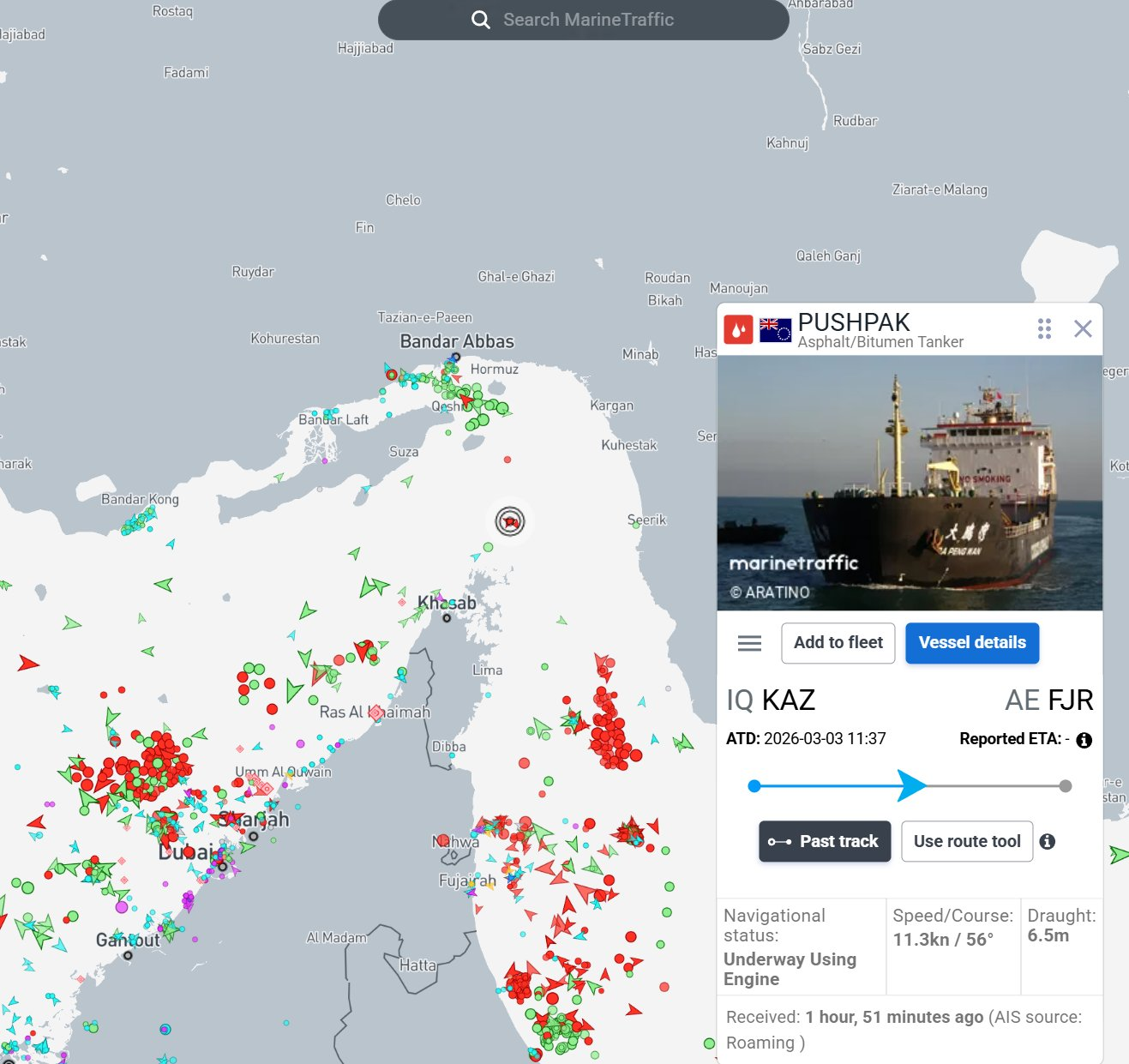Click the info icon beside Use route tool
This screenshot has width=1129, height=1064.
pyautogui.click(x=1048, y=842)
